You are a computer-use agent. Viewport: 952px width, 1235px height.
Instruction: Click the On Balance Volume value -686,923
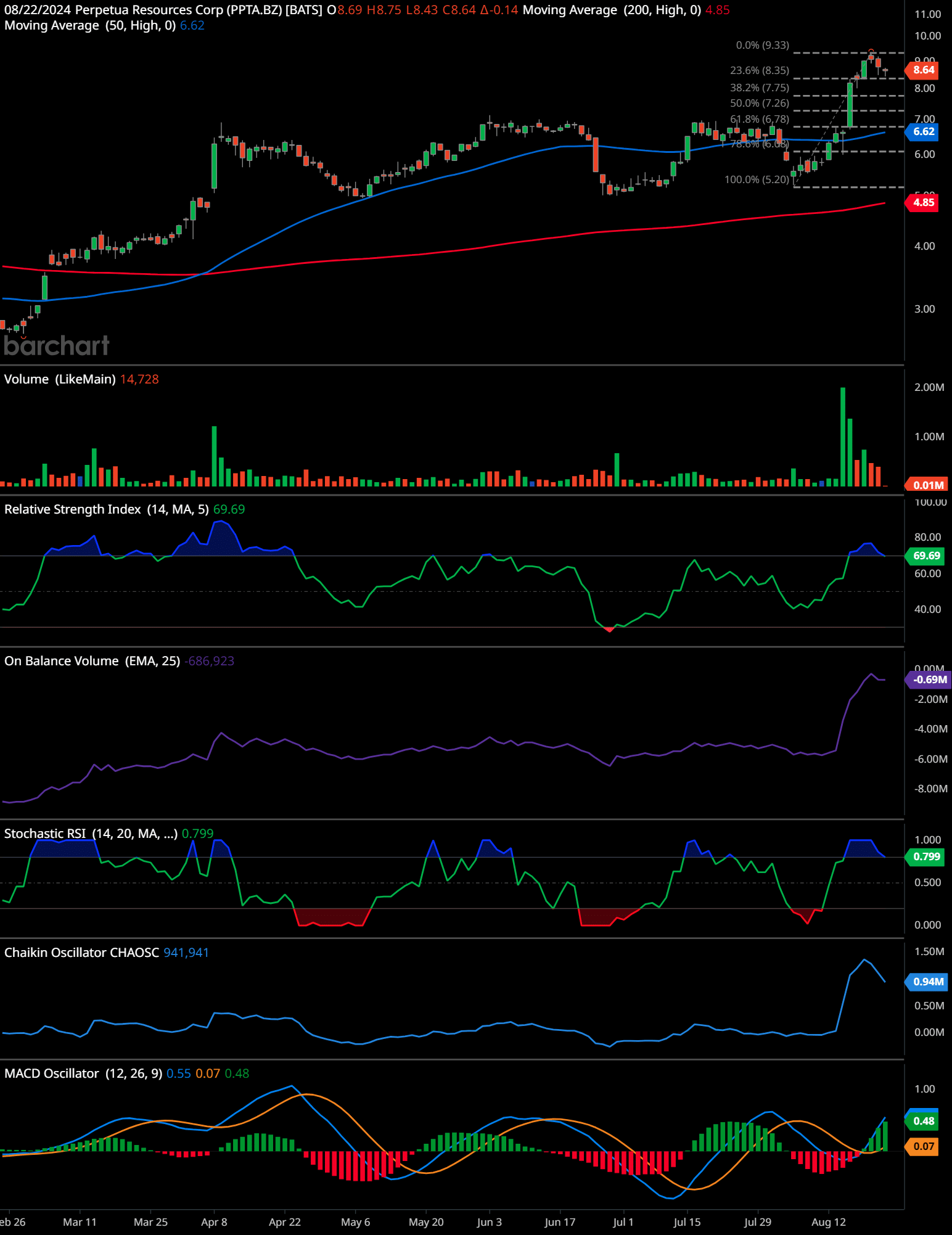click(x=209, y=662)
